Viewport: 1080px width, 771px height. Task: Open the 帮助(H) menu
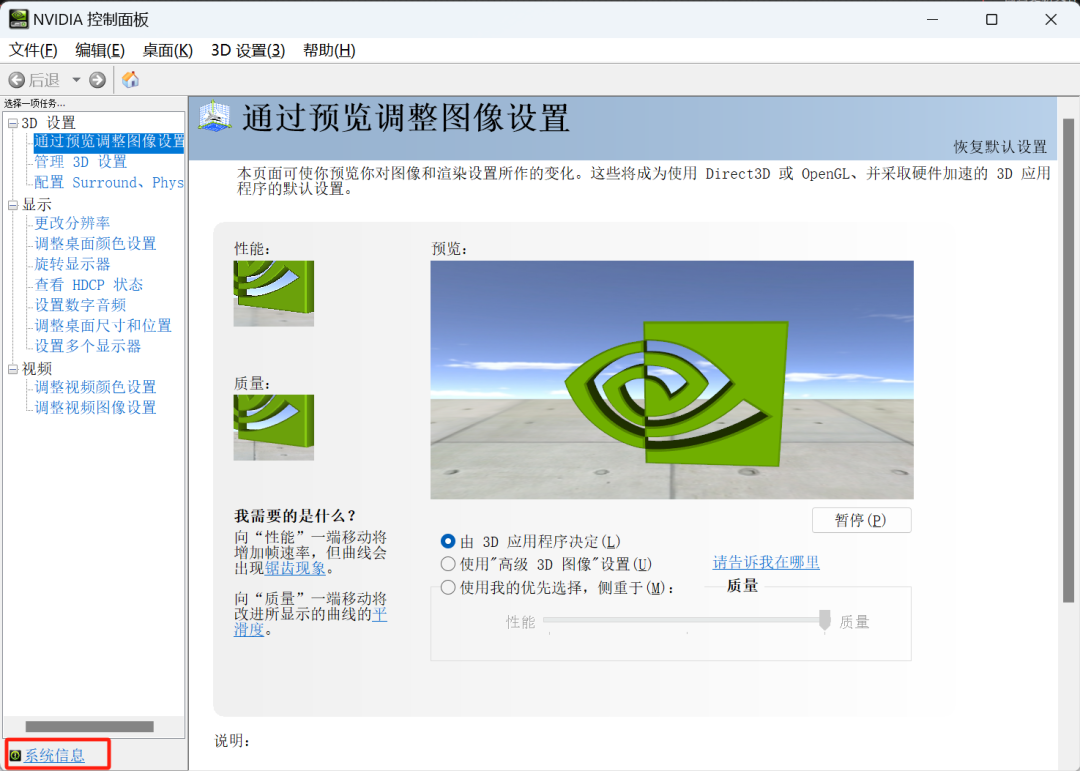point(329,50)
